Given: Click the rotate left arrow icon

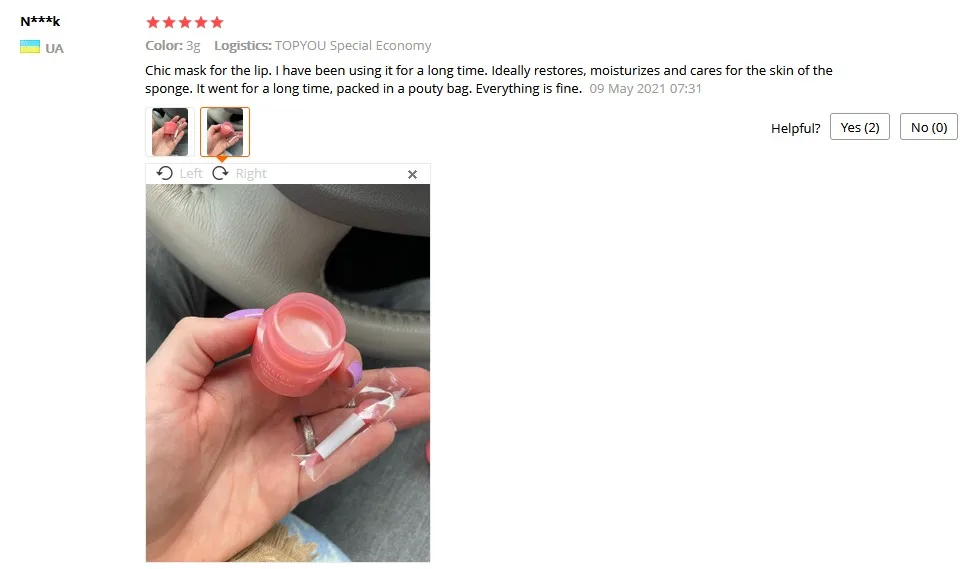Looking at the screenshot, I should 165,173.
